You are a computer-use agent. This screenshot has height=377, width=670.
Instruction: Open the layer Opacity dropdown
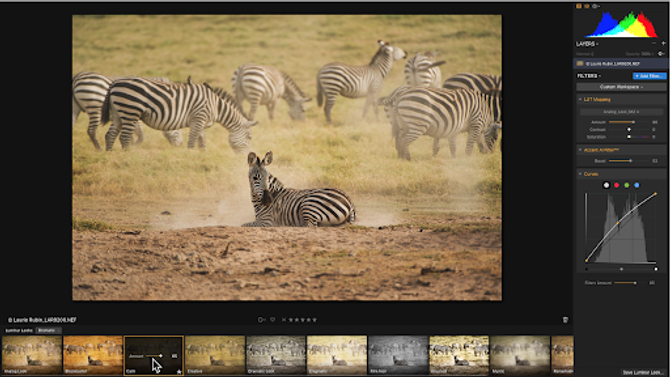click(640, 54)
